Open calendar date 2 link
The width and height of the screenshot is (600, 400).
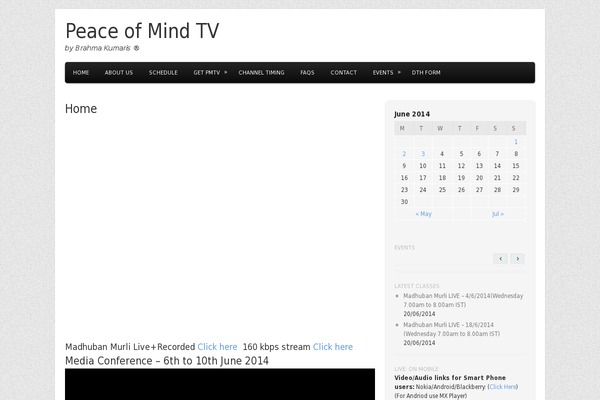(x=404, y=154)
